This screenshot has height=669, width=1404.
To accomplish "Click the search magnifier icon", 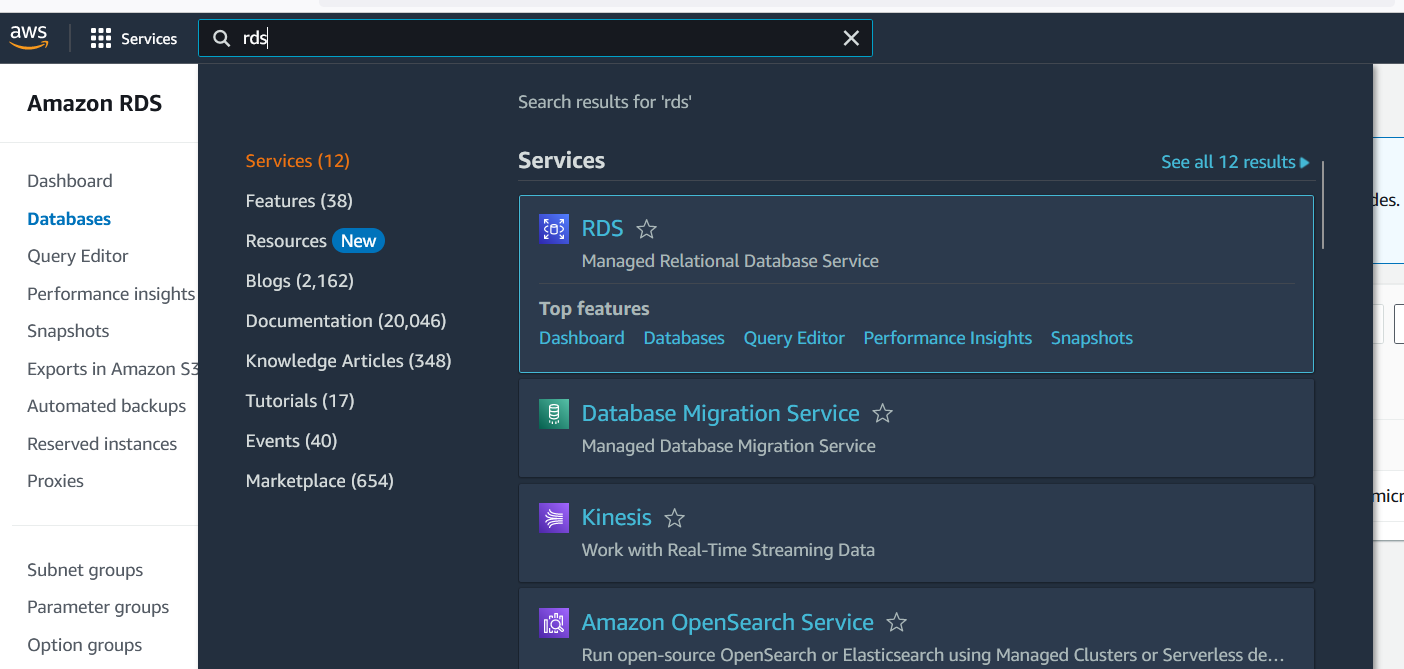I will [x=221, y=38].
